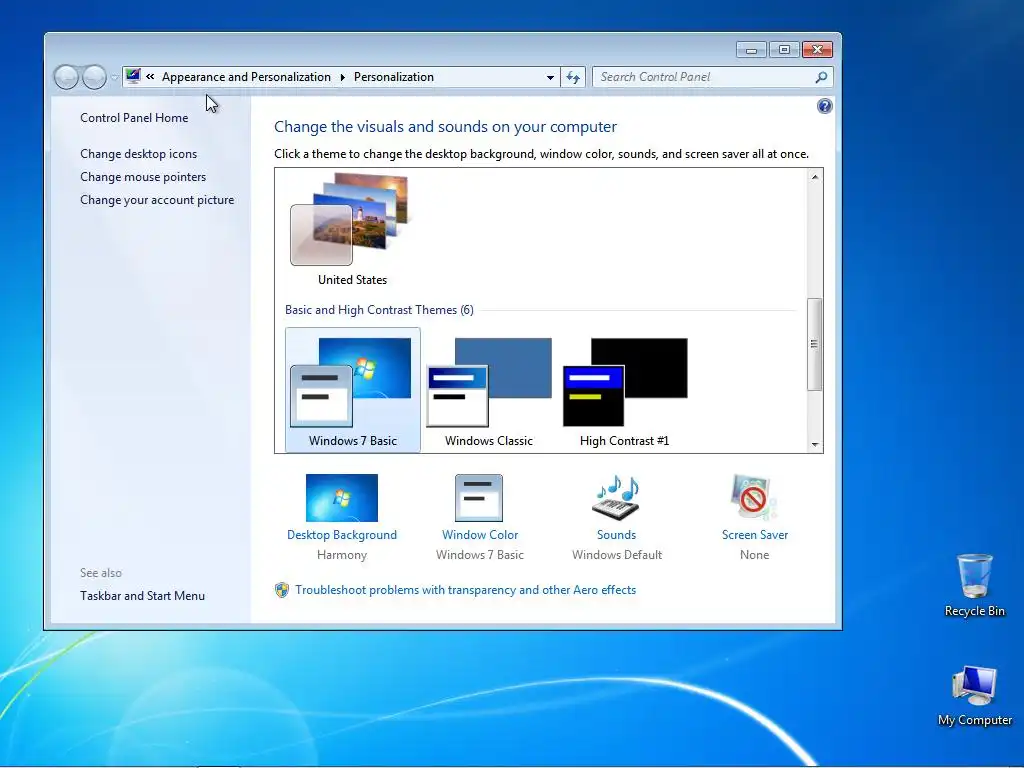Screen dimensions: 1024x768
Task: Open Change desktop icons link
Action: click(138, 153)
